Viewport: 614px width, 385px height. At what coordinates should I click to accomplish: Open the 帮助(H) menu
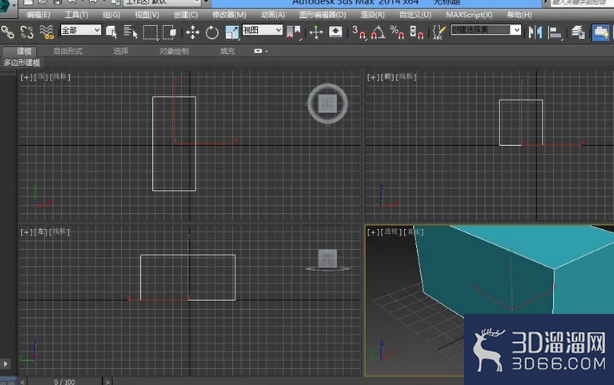click(x=519, y=15)
